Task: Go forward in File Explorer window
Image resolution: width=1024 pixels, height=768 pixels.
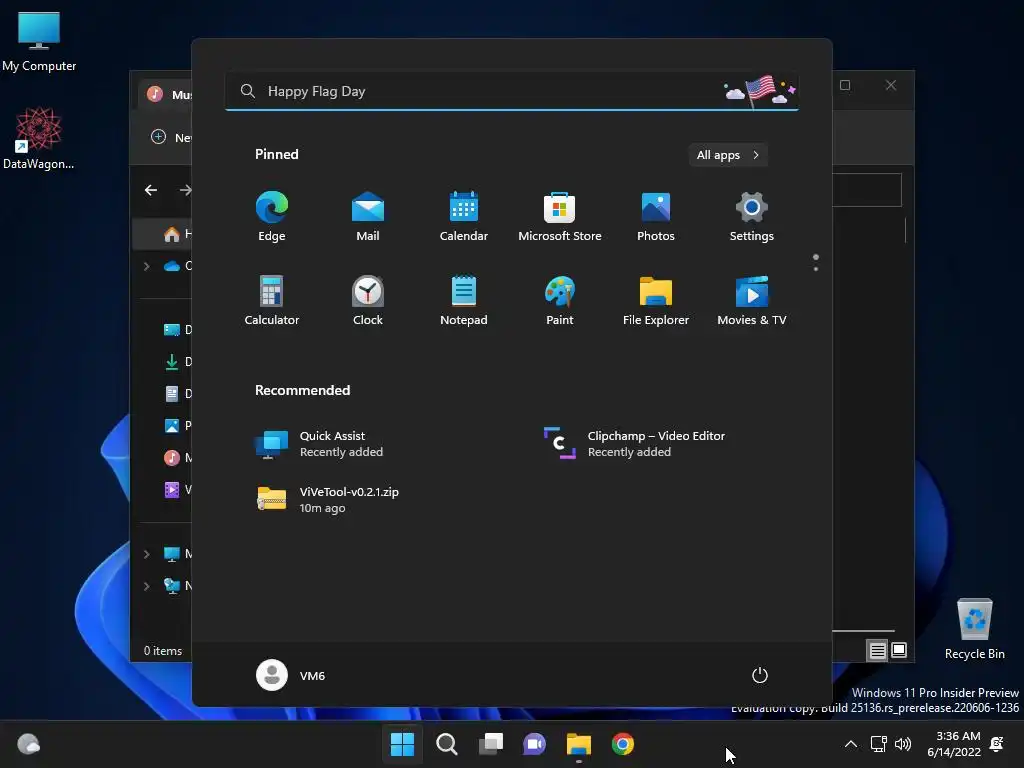Action: [x=185, y=190]
